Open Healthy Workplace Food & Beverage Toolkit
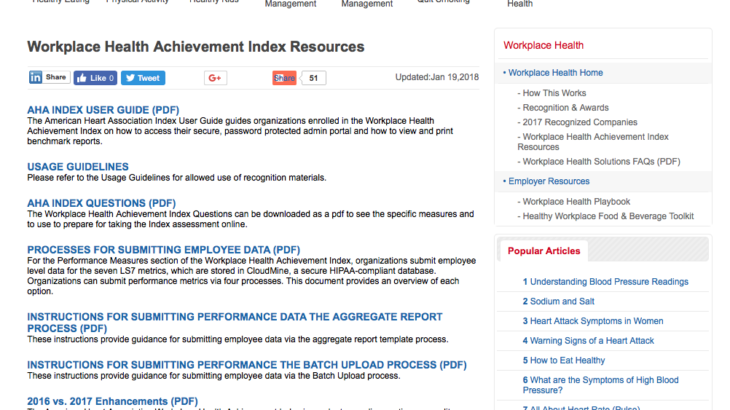The width and height of the screenshot is (730, 410). (608, 216)
